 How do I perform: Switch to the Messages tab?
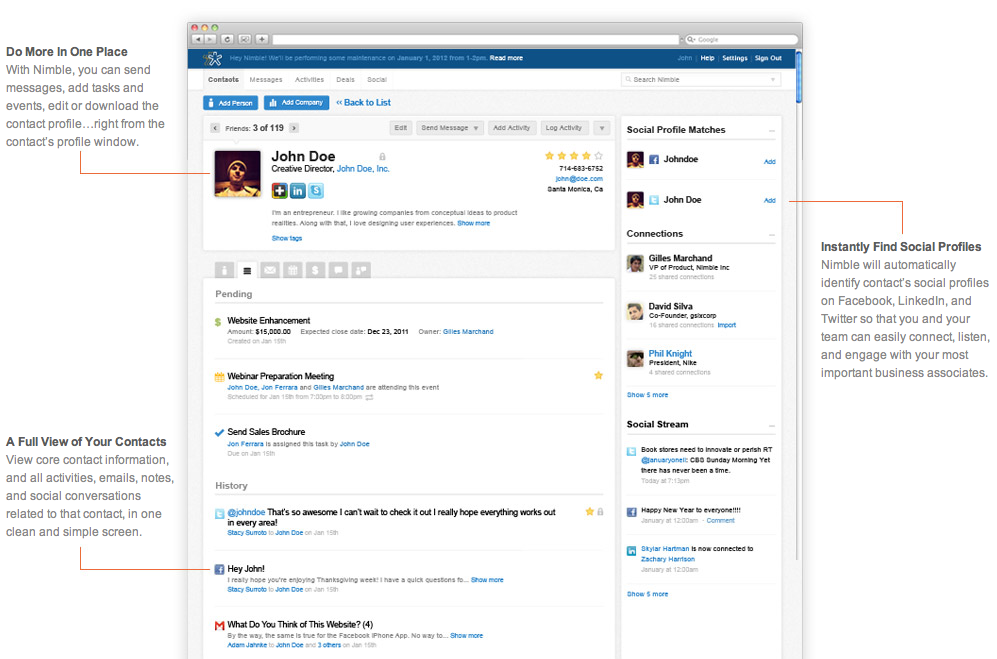[x=266, y=80]
